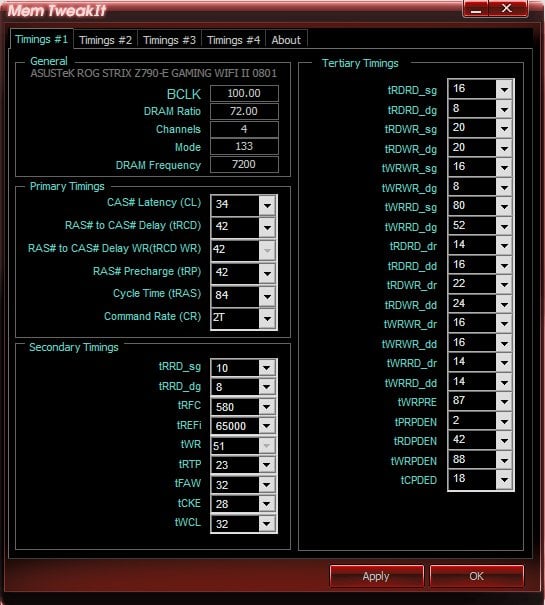Image resolution: width=545 pixels, height=605 pixels.
Task: Click the Channels value field
Action: (x=244, y=129)
